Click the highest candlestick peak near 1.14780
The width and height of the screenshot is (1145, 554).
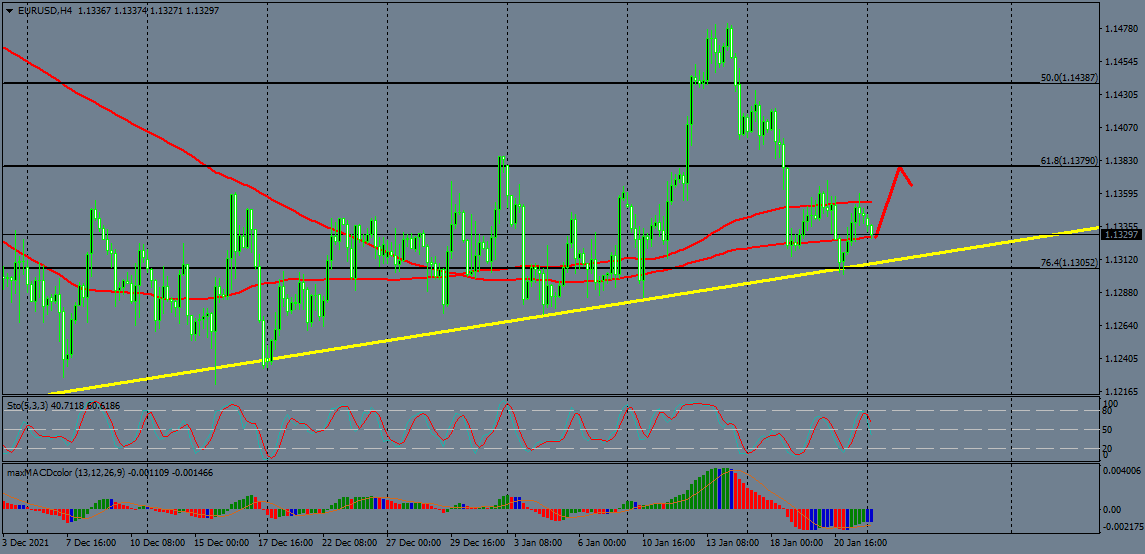tap(729, 30)
